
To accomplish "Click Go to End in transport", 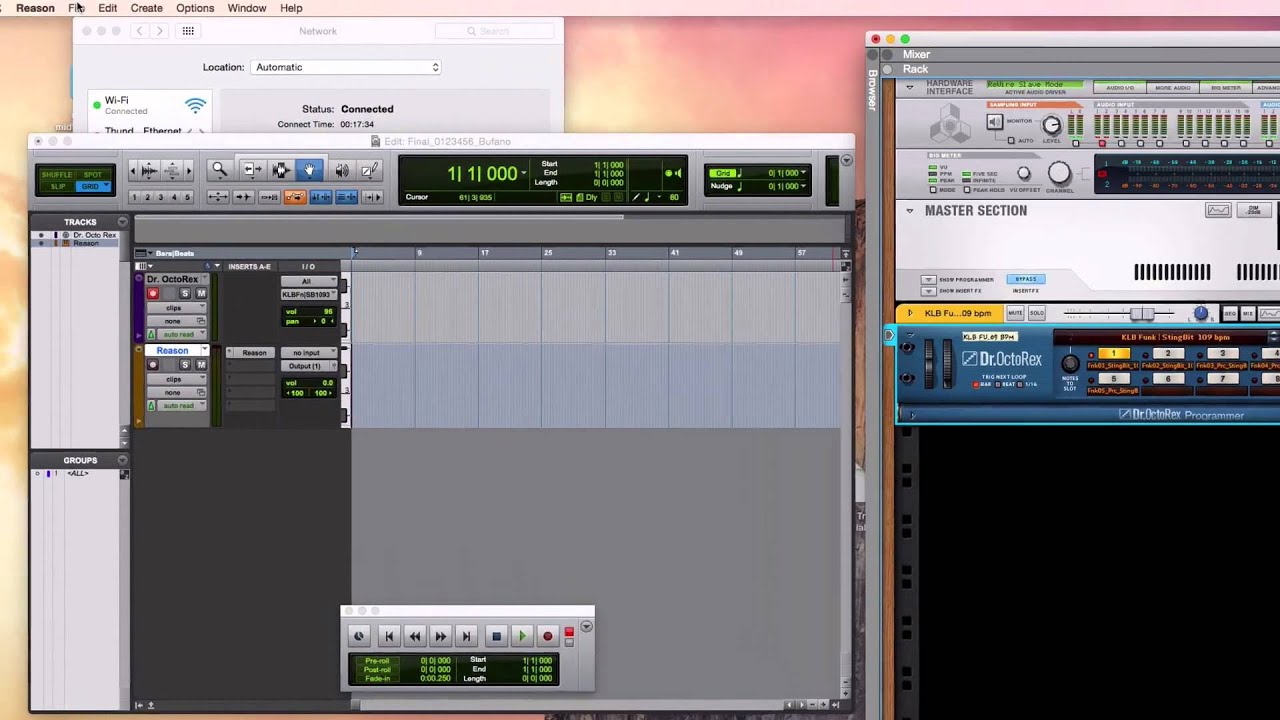I will tap(466, 636).
